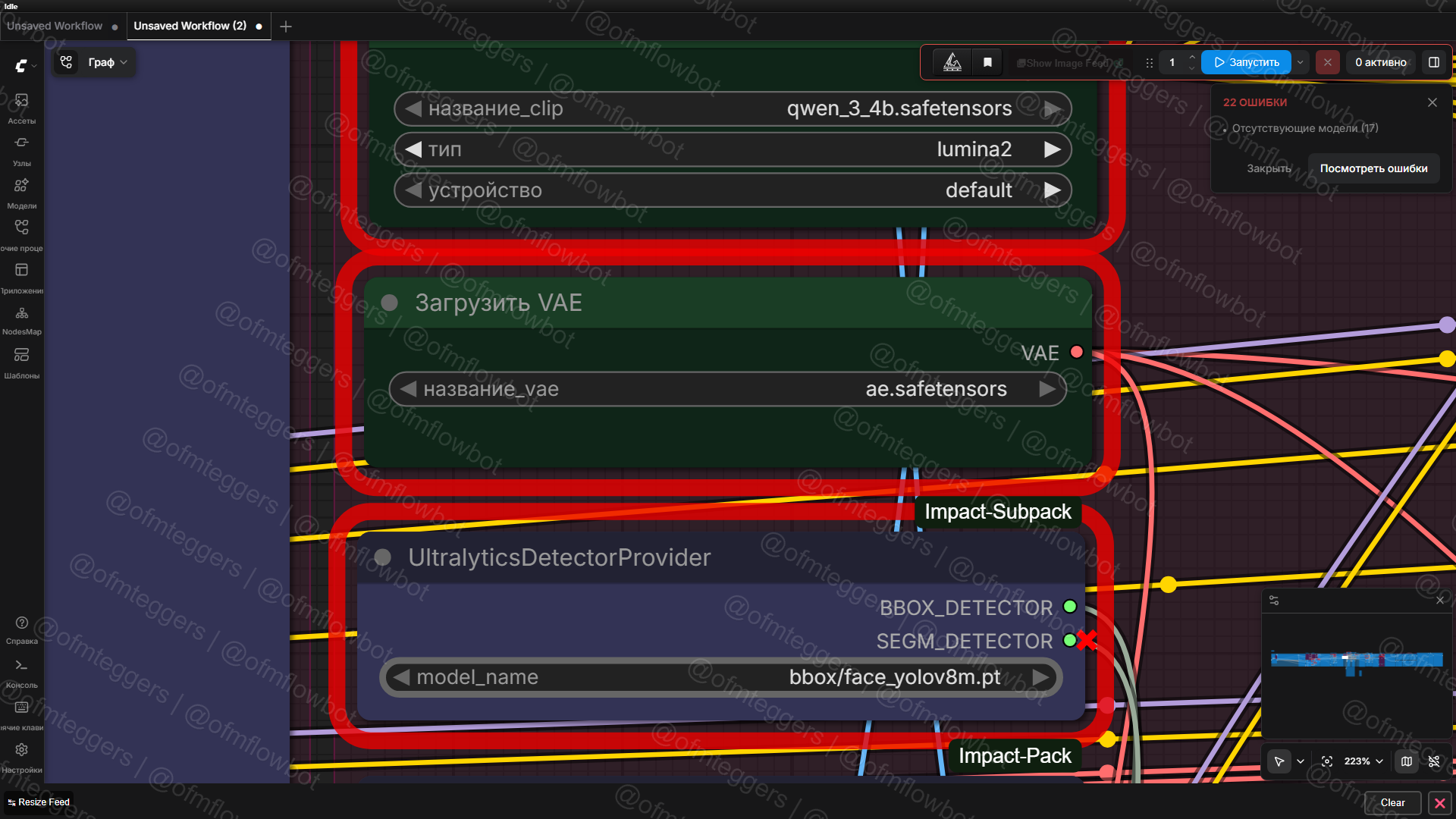This screenshot has width=1456, height=819.
Task: Add a new workflow tab
Action: click(286, 27)
